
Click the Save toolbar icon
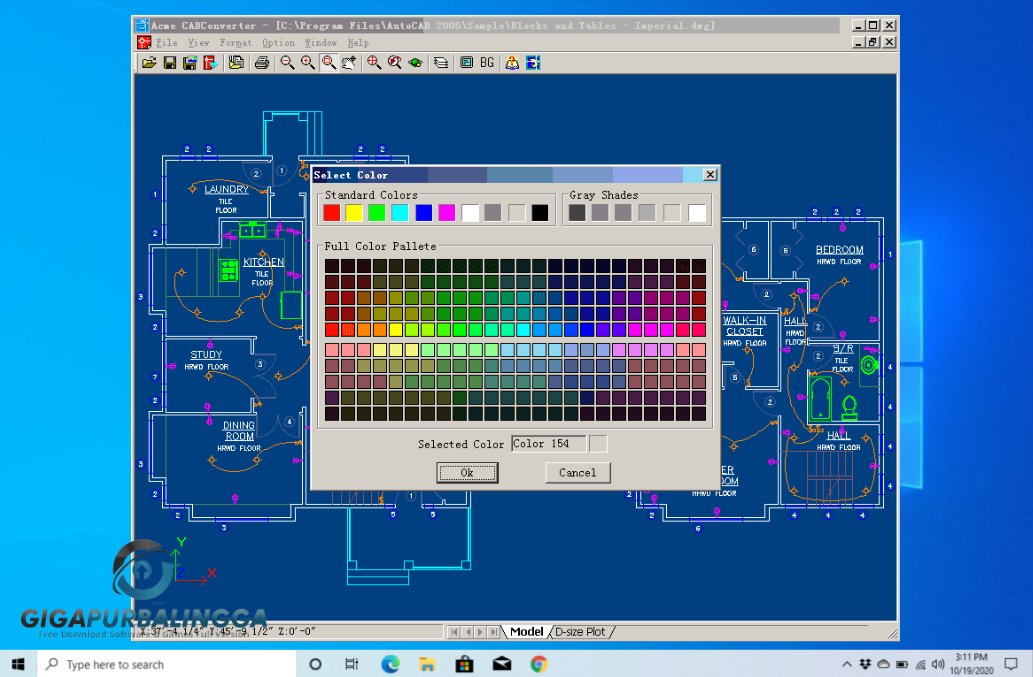pos(170,62)
